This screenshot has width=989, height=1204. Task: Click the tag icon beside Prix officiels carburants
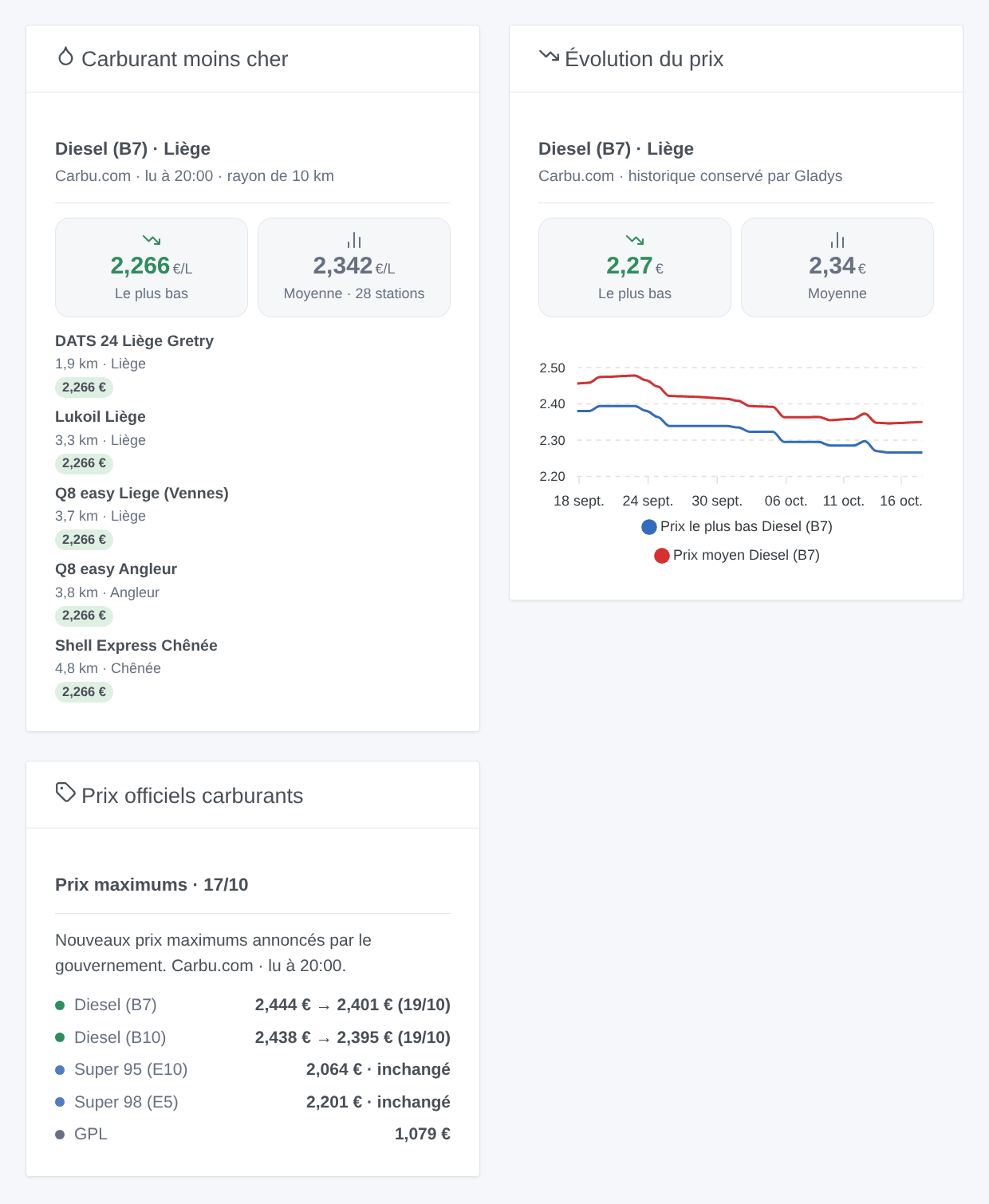pyautogui.click(x=65, y=792)
